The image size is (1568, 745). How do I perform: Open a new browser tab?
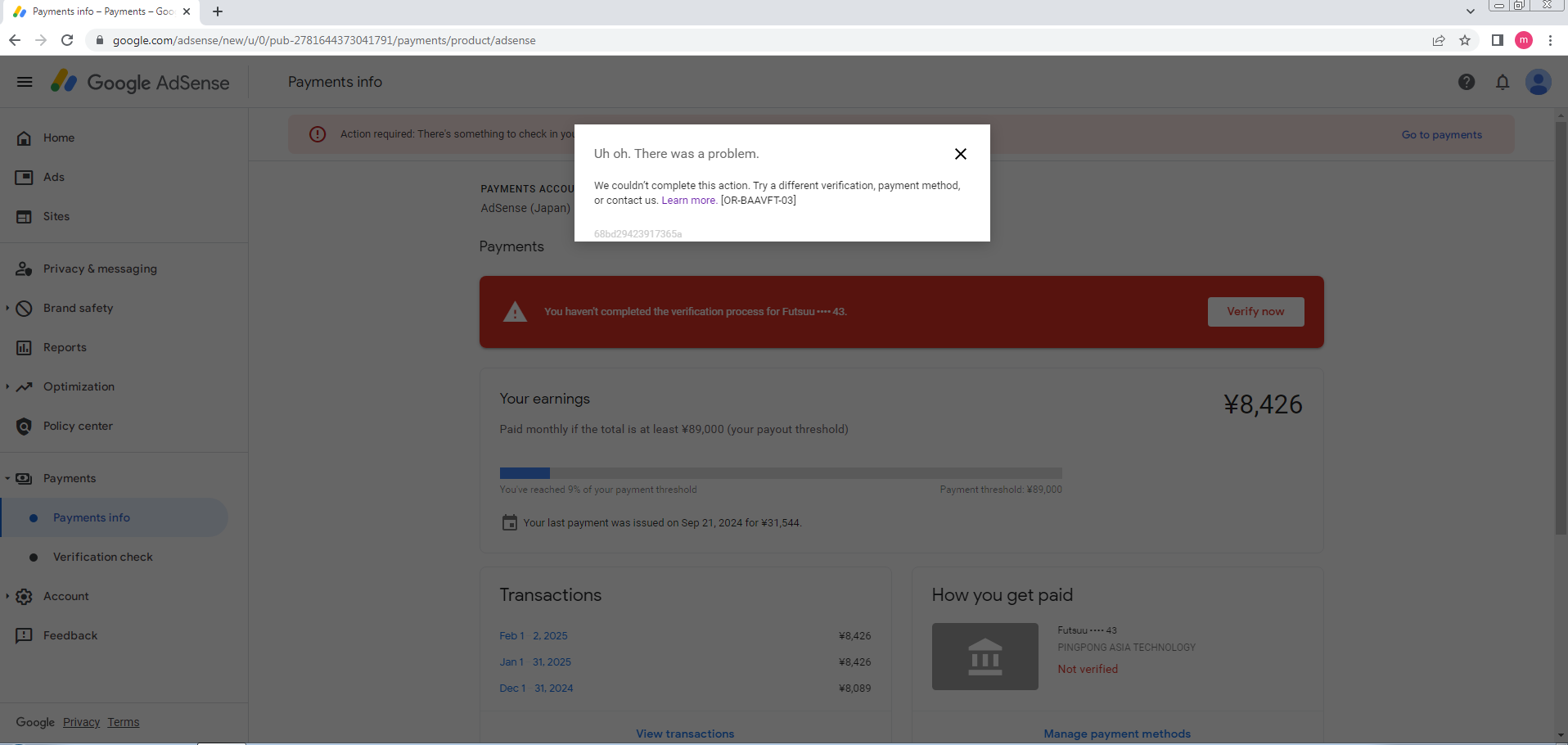pyautogui.click(x=218, y=11)
